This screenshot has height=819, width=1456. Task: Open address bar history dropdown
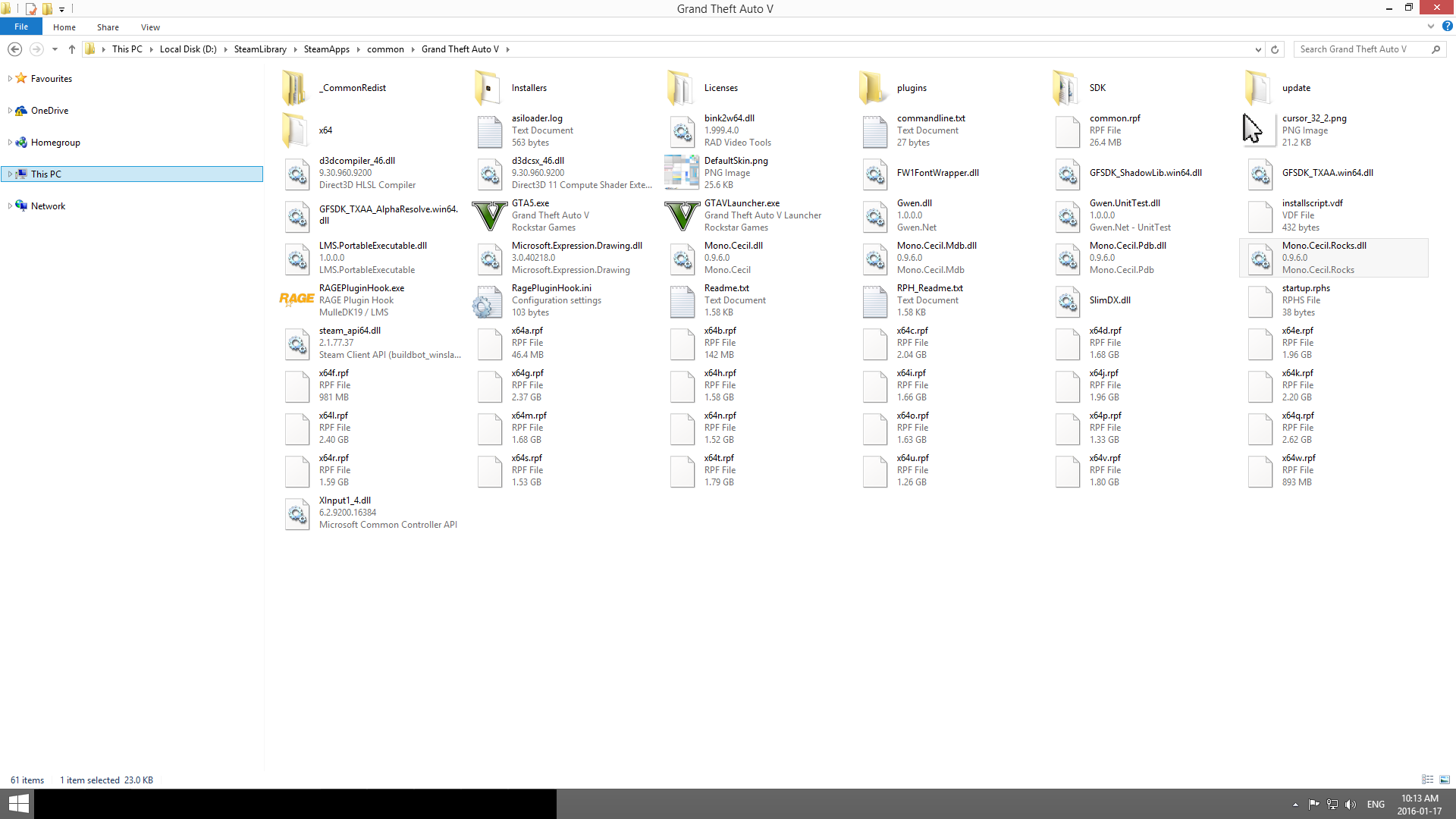tap(1258, 49)
